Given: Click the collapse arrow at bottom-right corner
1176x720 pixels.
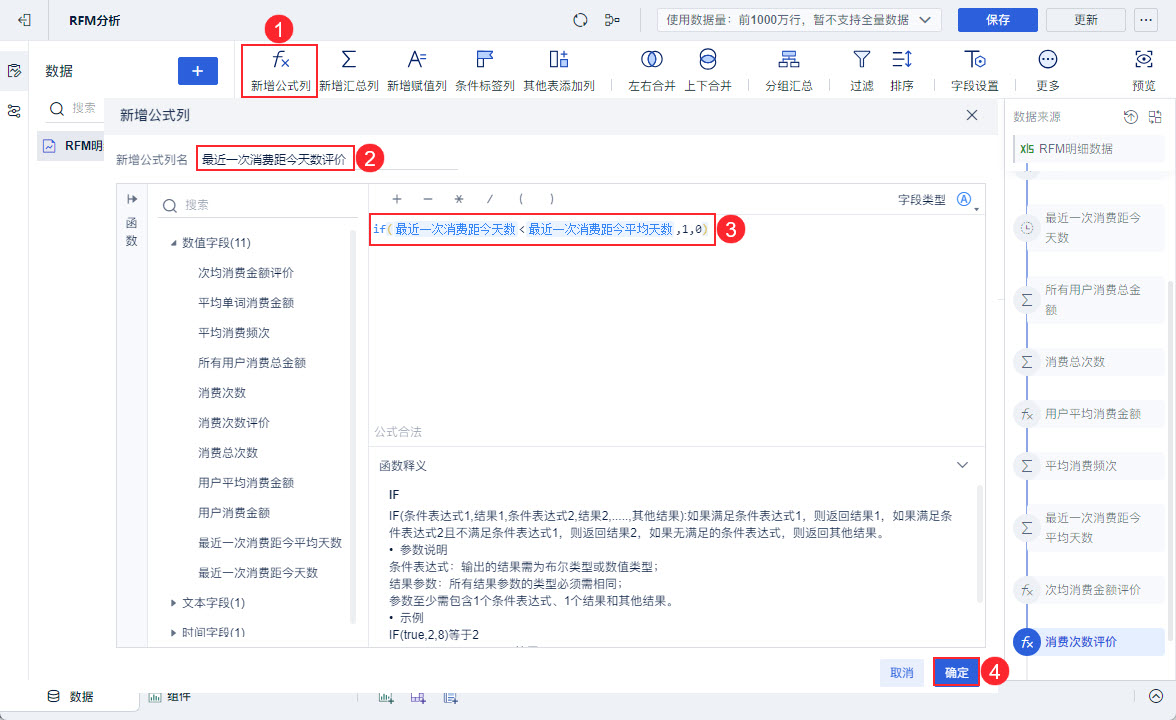Looking at the screenshot, I should click(1156, 696).
